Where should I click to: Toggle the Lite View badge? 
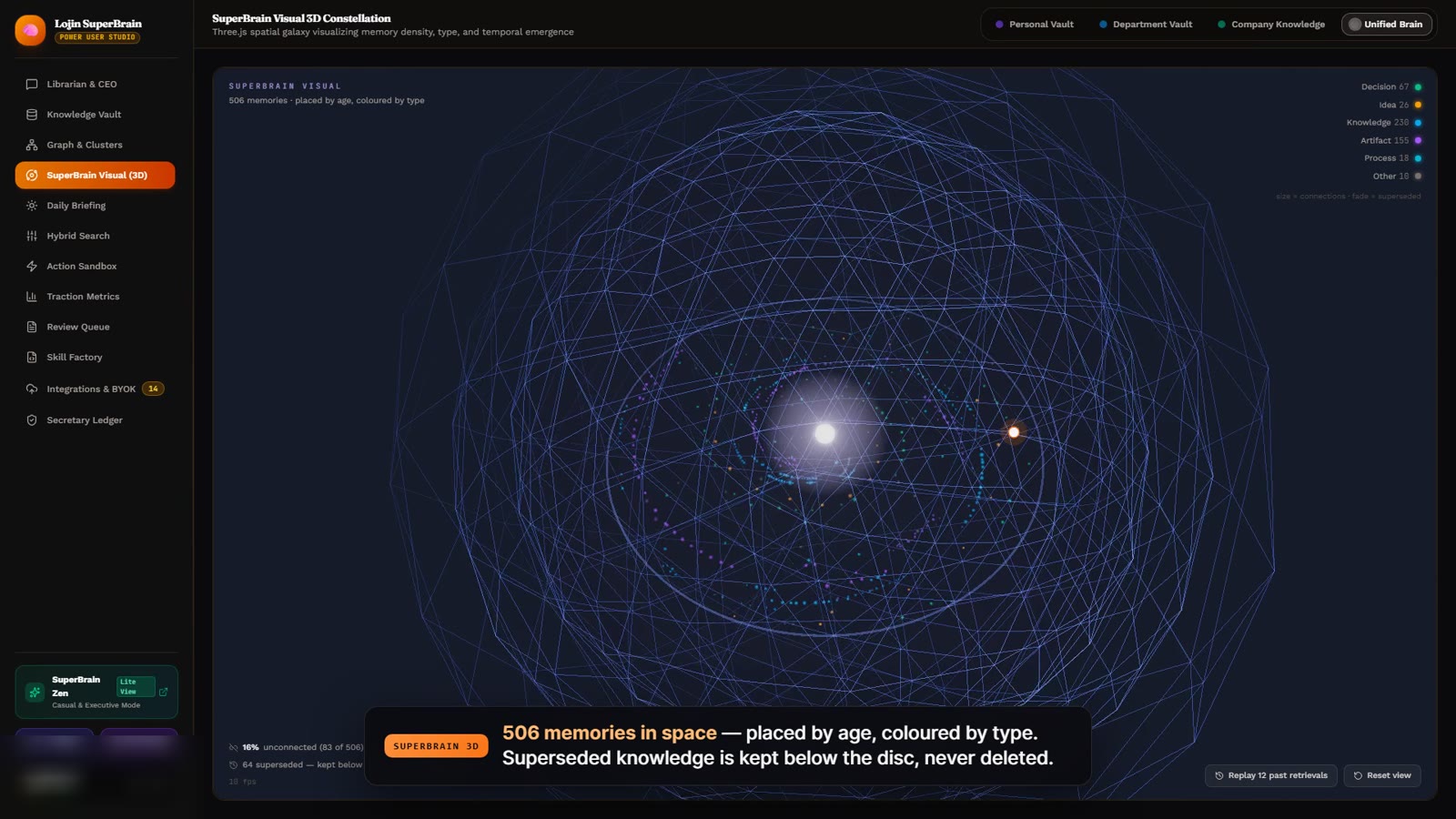point(135,686)
